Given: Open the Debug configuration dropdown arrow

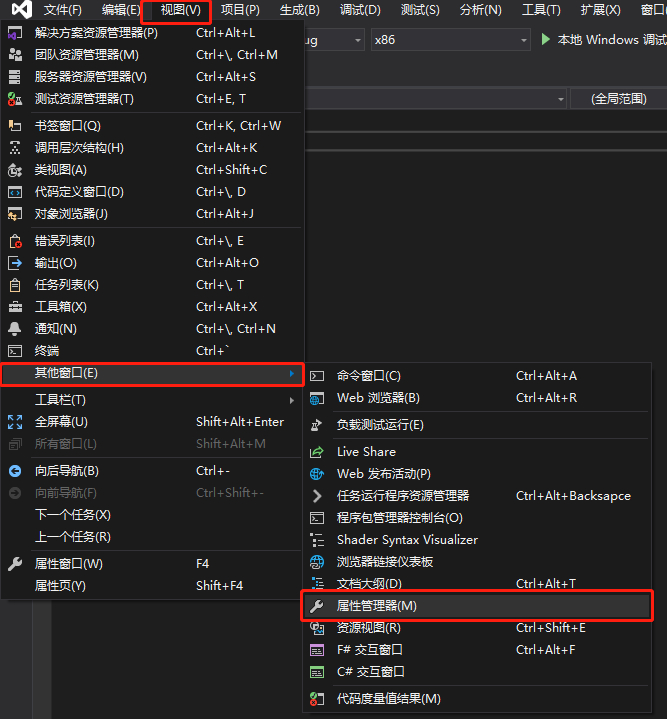Looking at the screenshot, I should 358,40.
